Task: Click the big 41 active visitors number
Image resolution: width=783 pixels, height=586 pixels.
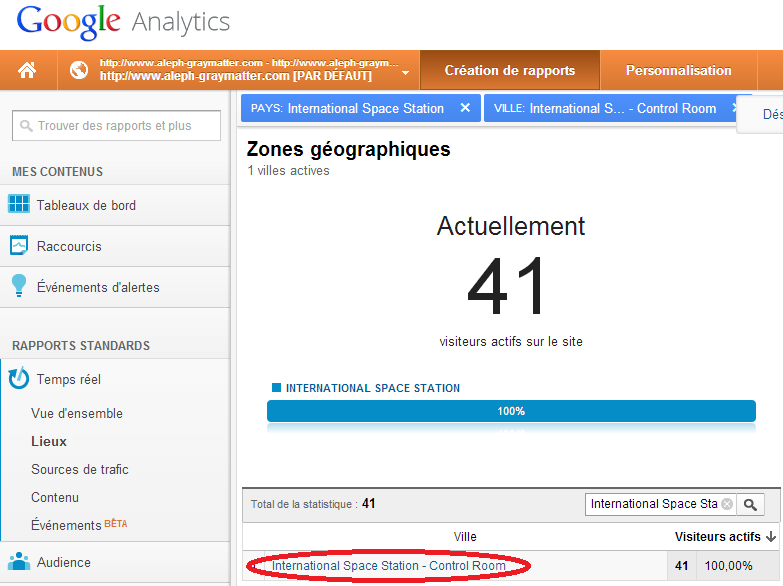Action: click(x=507, y=285)
